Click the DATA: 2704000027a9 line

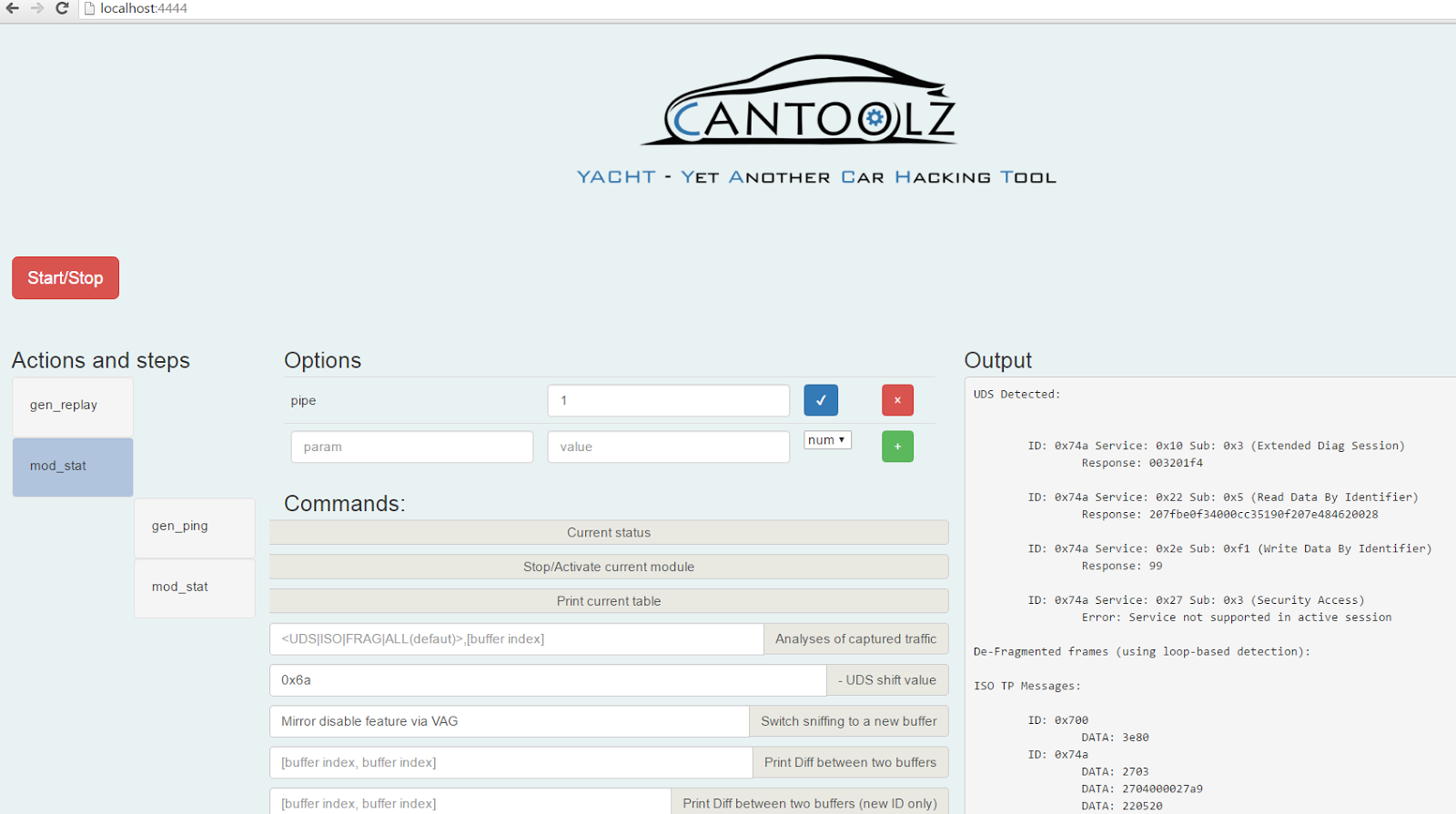(1142, 789)
